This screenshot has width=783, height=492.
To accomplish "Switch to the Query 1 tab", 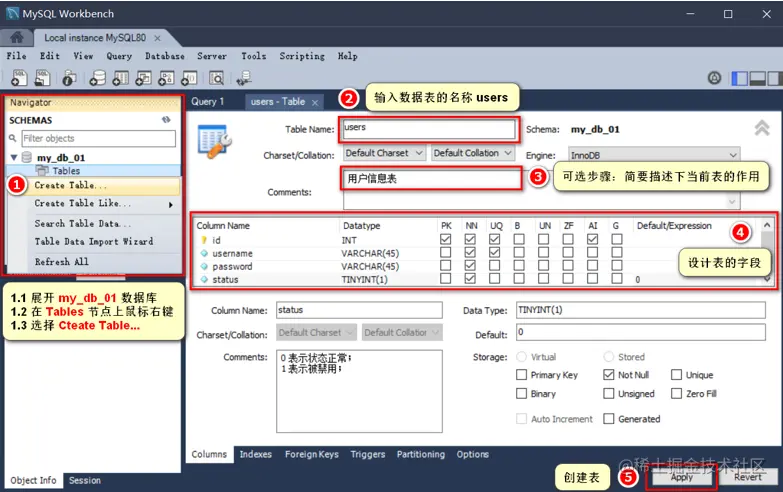I will pyautogui.click(x=207, y=101).
